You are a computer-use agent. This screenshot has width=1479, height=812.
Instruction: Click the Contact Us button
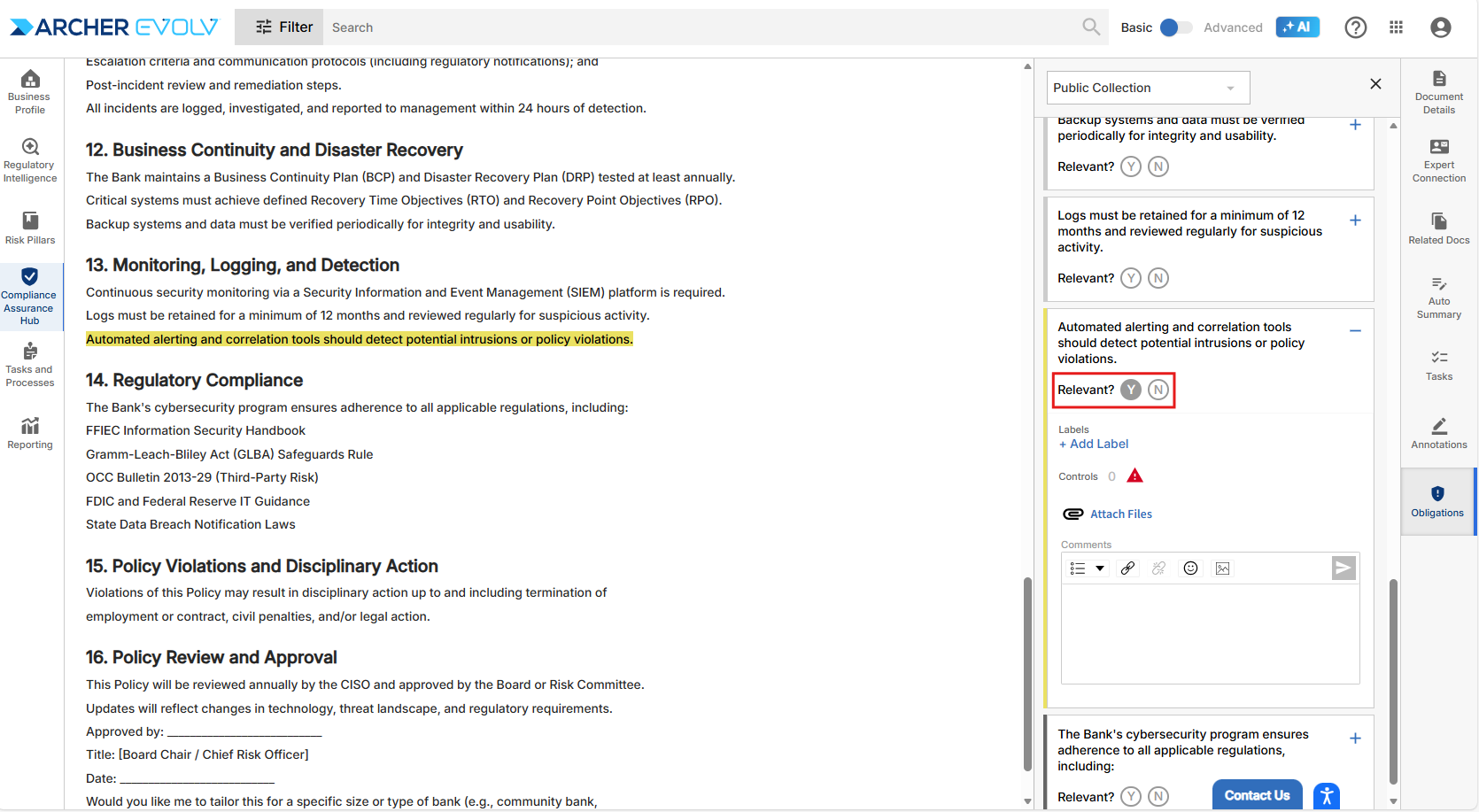(x=1257, y=795)
